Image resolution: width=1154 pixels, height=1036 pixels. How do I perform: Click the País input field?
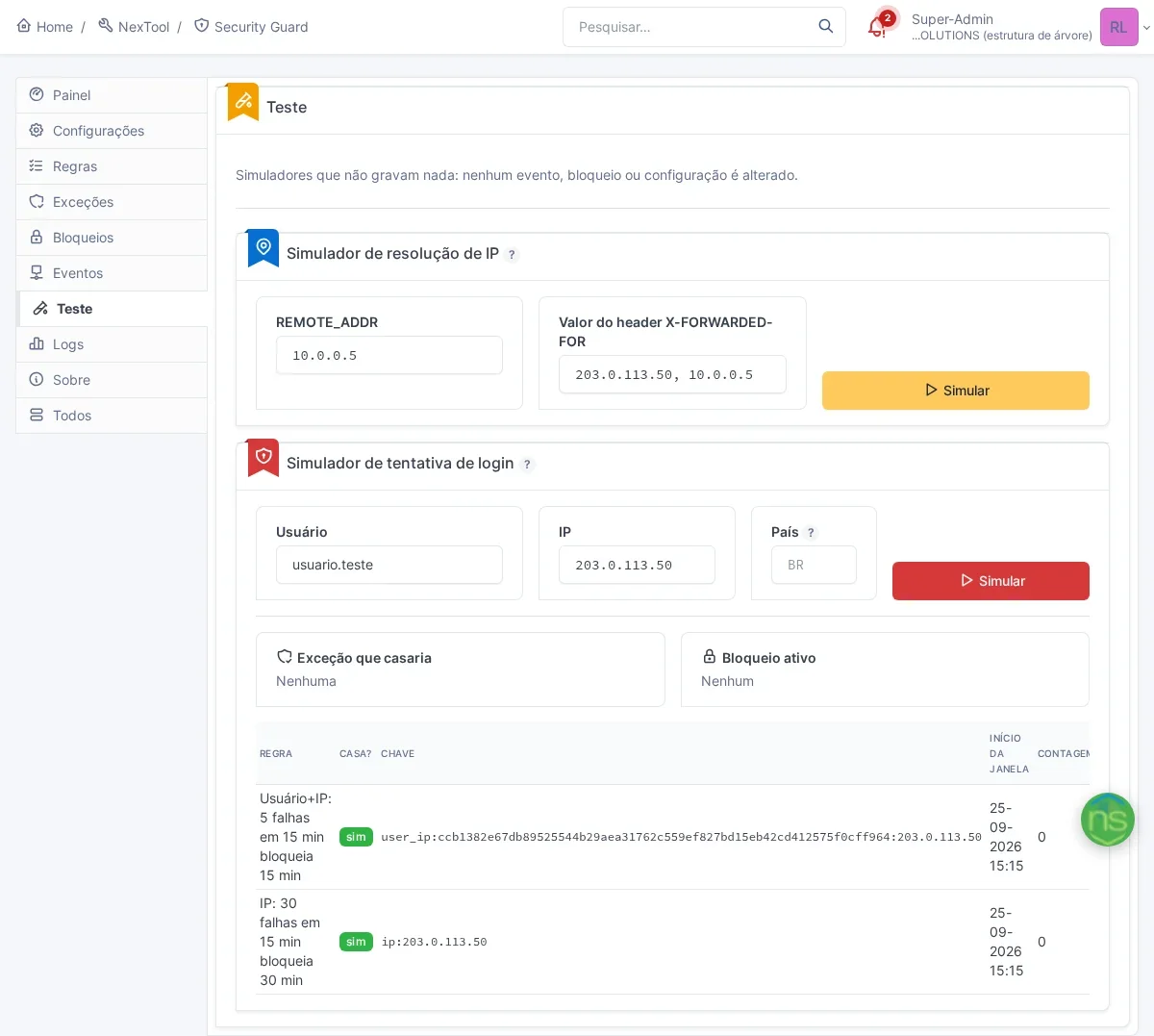pyautogui.click(x=814, y=565)
